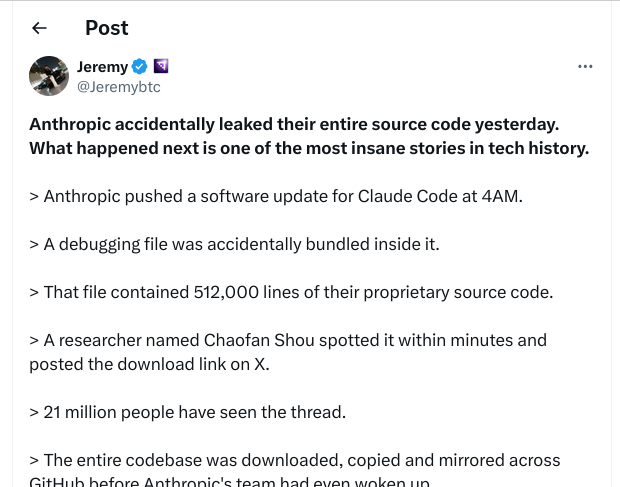
Task: Click the "entire codebase was downloaded" line
Action: pyautogui.click(x=295, y=460)
